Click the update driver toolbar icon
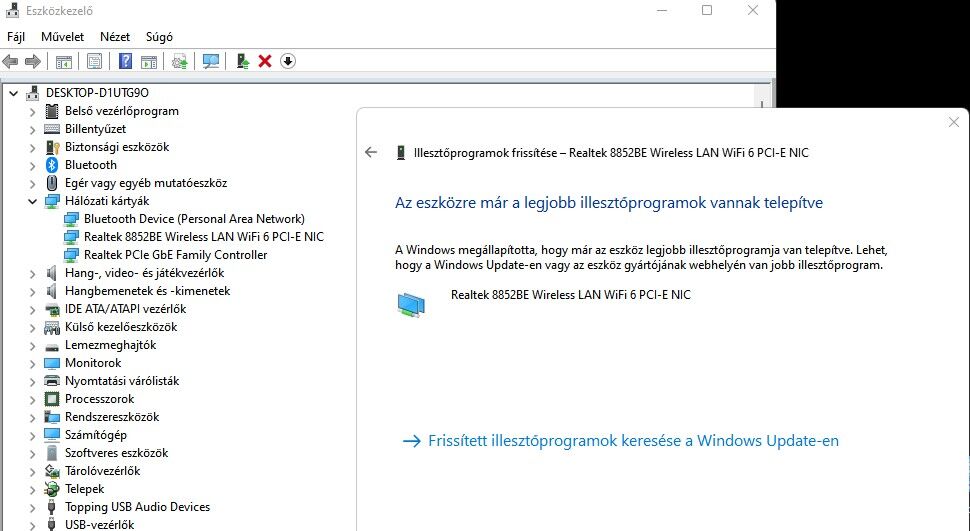This screenshot has width=970, height=531. pyautogui.click(x=179, y=61)
